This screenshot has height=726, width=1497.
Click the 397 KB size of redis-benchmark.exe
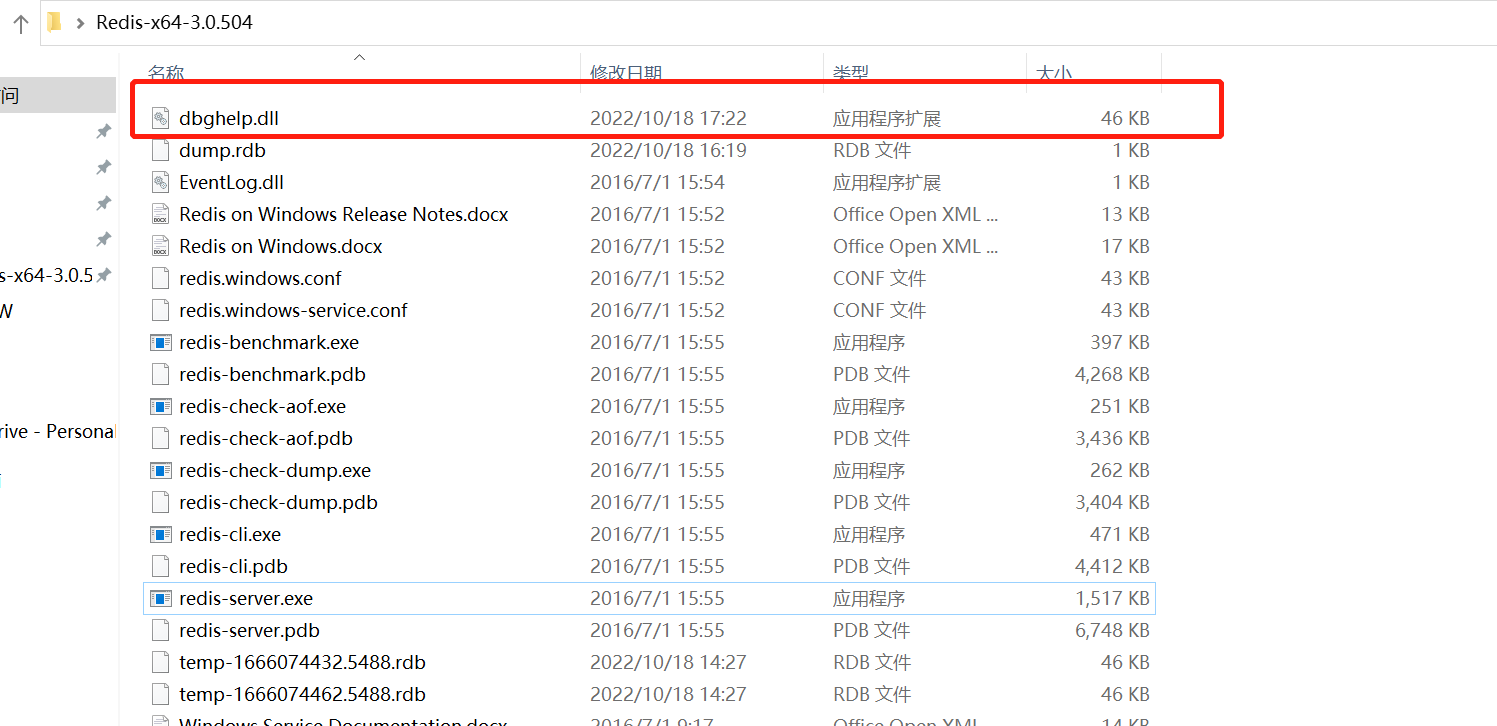(1120, 342)
